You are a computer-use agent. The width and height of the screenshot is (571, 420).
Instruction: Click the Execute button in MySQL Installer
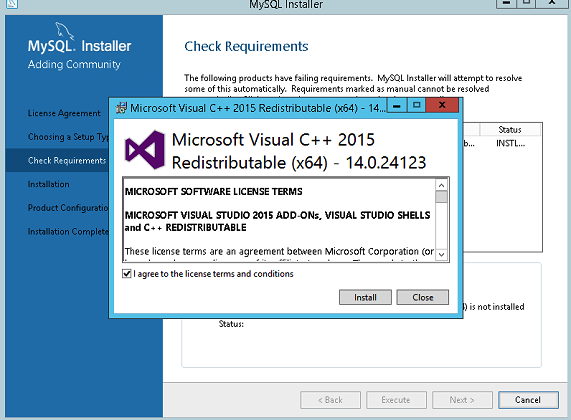396,400
